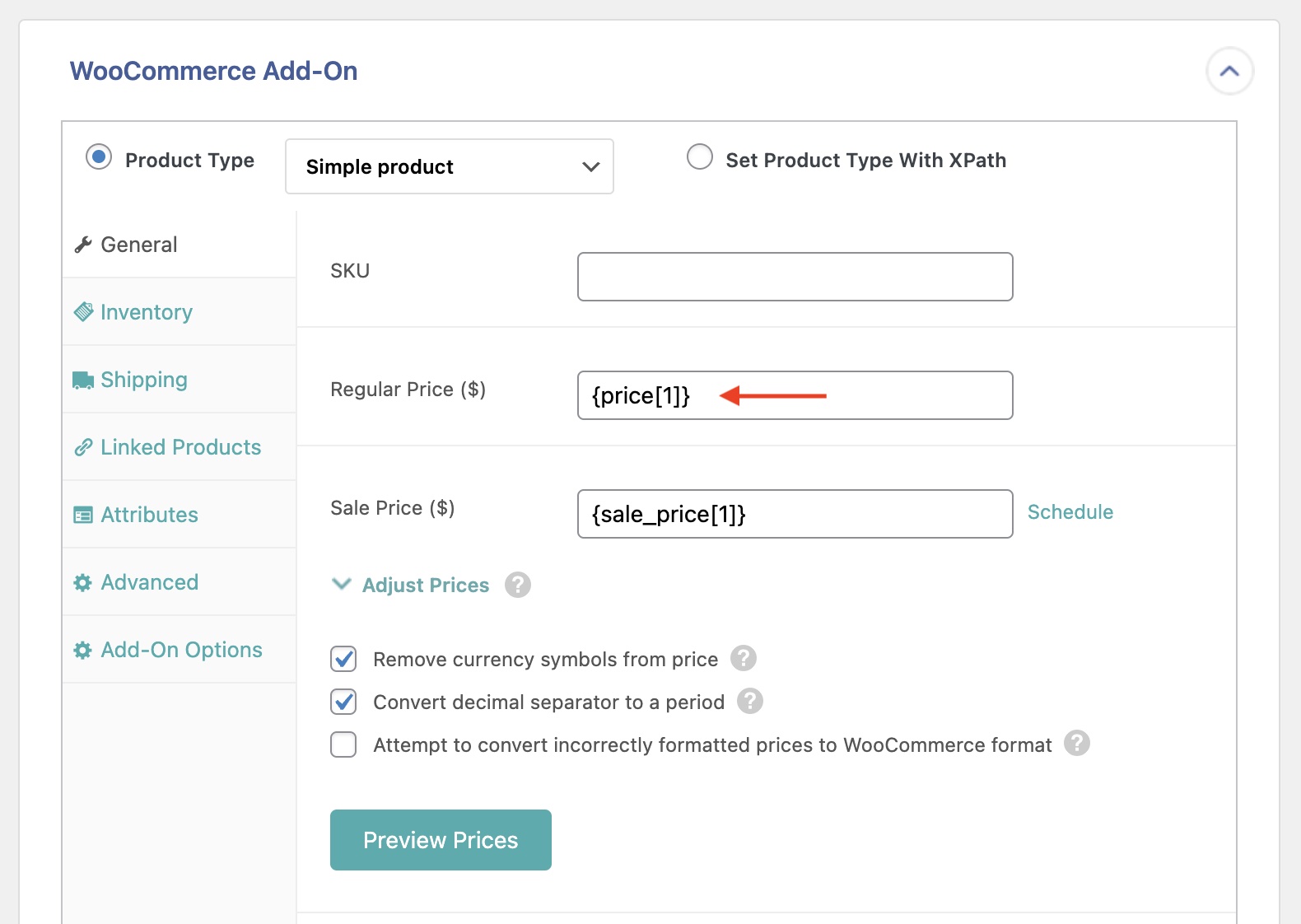The height and width of the screenshot is (924, 1301).
Task: Click the SKU label
Action: point(350,271)
